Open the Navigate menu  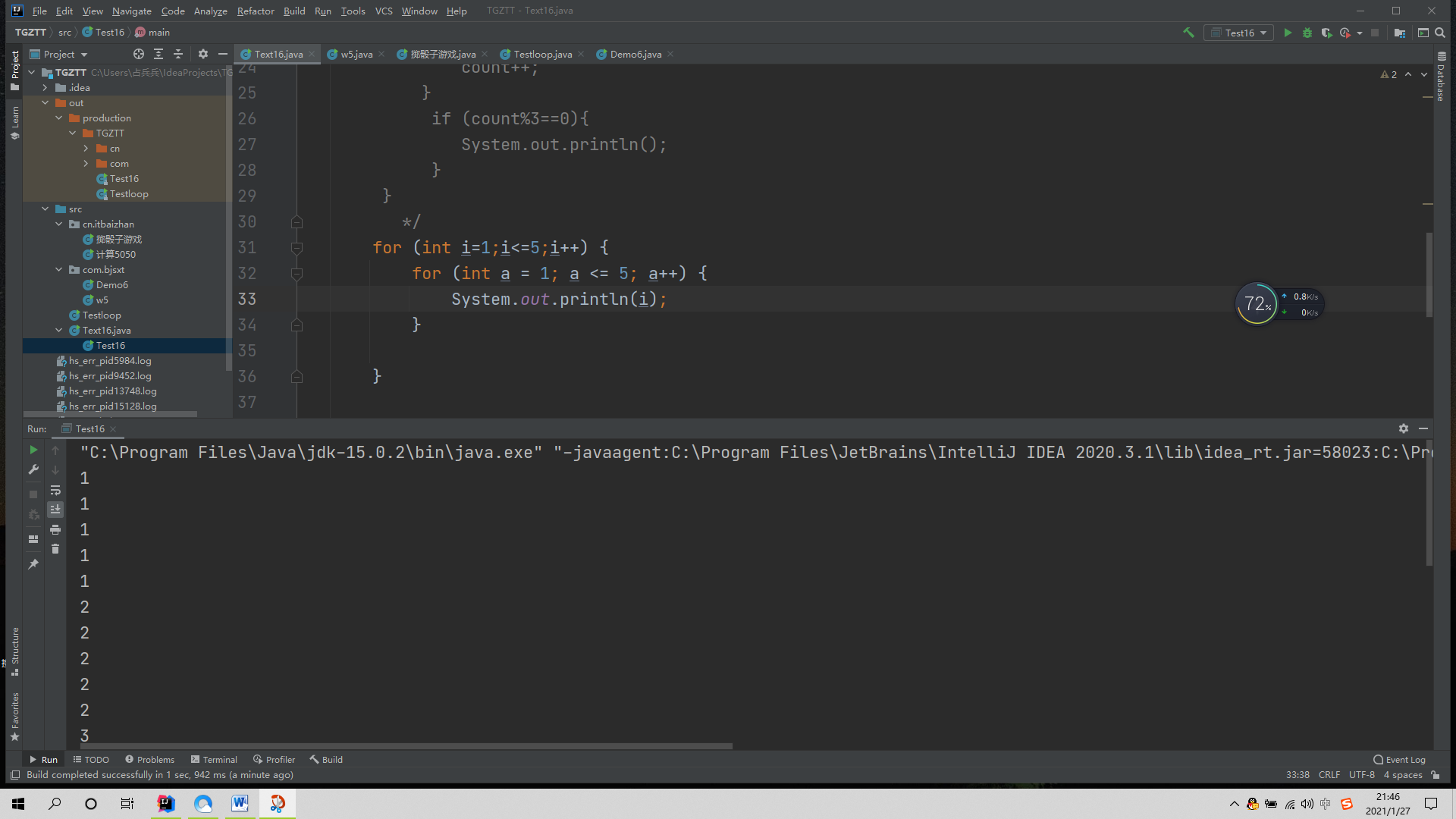pos(132,11)
